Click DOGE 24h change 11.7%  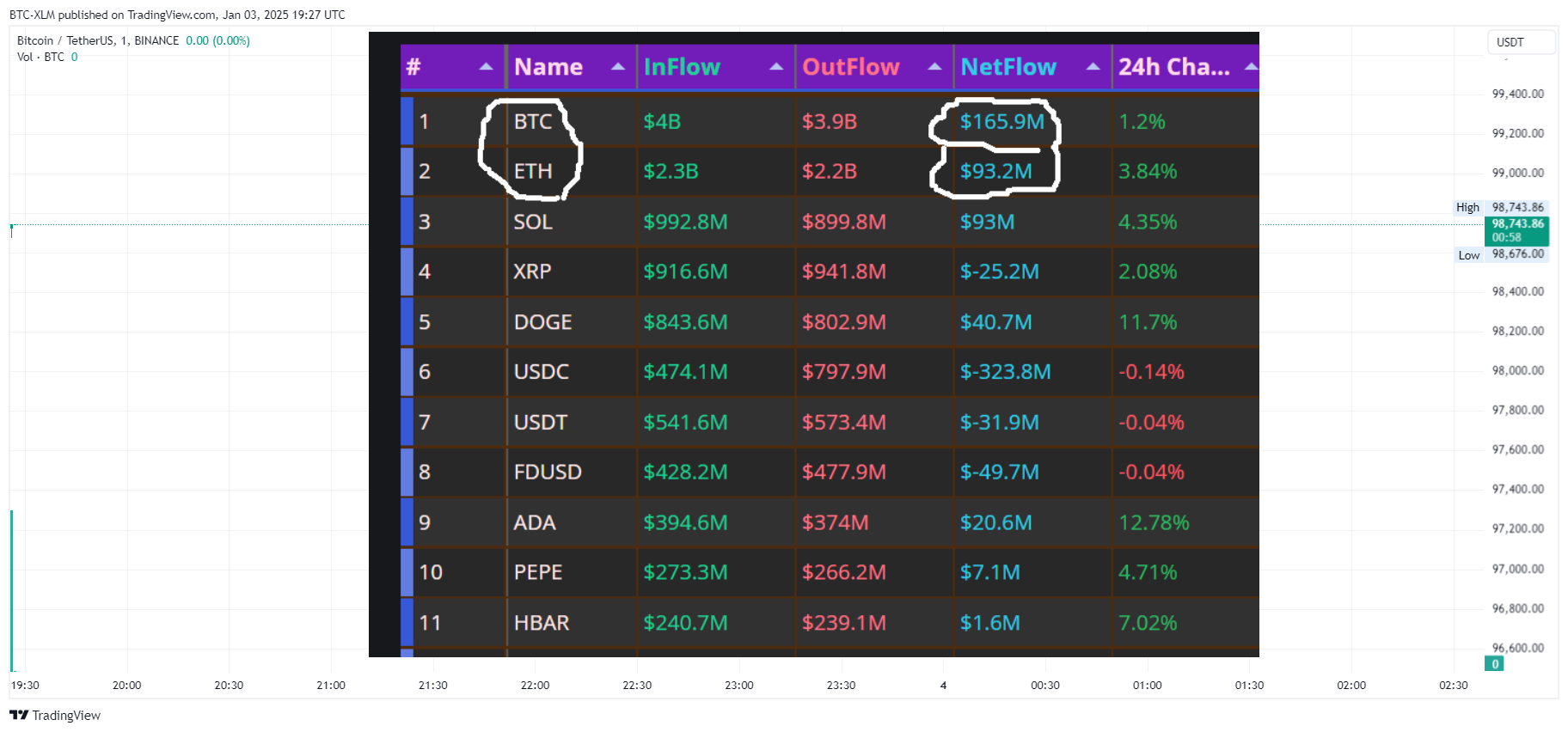click(x=1148, y=322)
